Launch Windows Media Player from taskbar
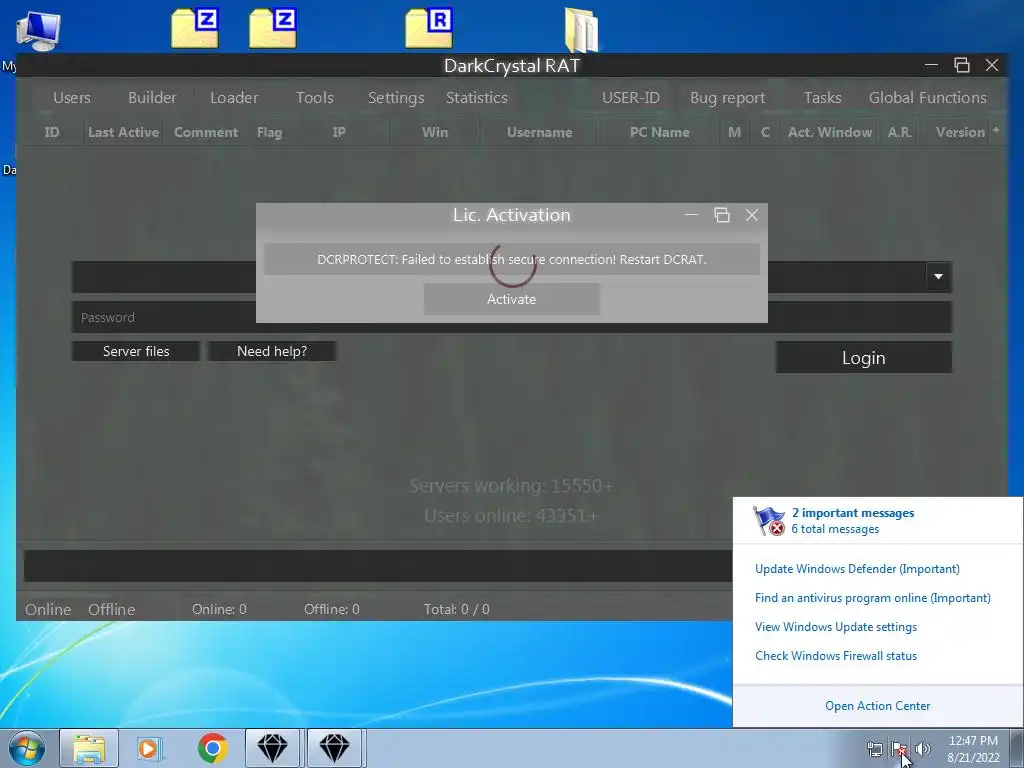Viewport: 1024px width, 768px height. point(150,748)
